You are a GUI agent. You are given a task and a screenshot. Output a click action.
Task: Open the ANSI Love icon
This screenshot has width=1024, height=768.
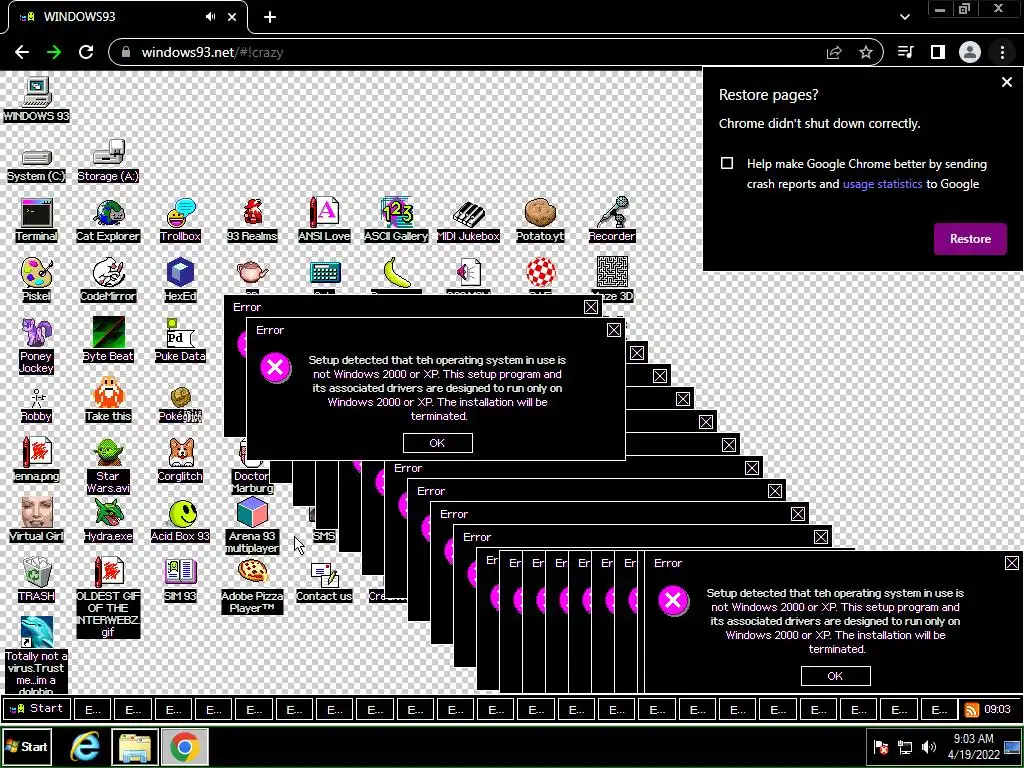324,220
